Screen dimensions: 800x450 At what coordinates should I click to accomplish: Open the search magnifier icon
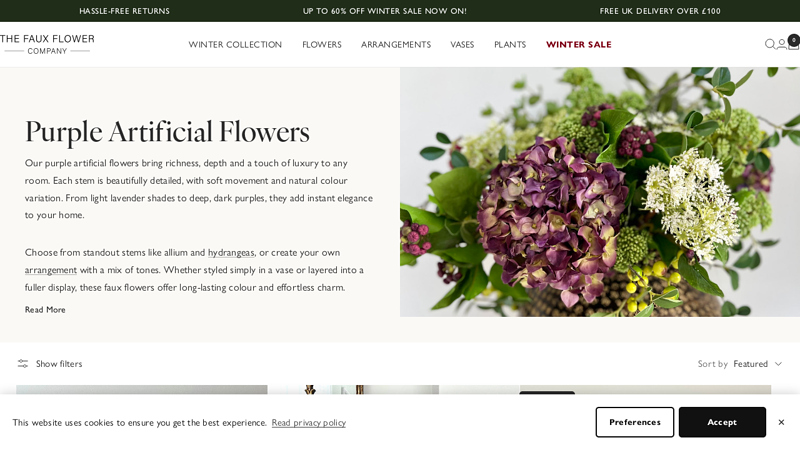click(x=770, y=44)
